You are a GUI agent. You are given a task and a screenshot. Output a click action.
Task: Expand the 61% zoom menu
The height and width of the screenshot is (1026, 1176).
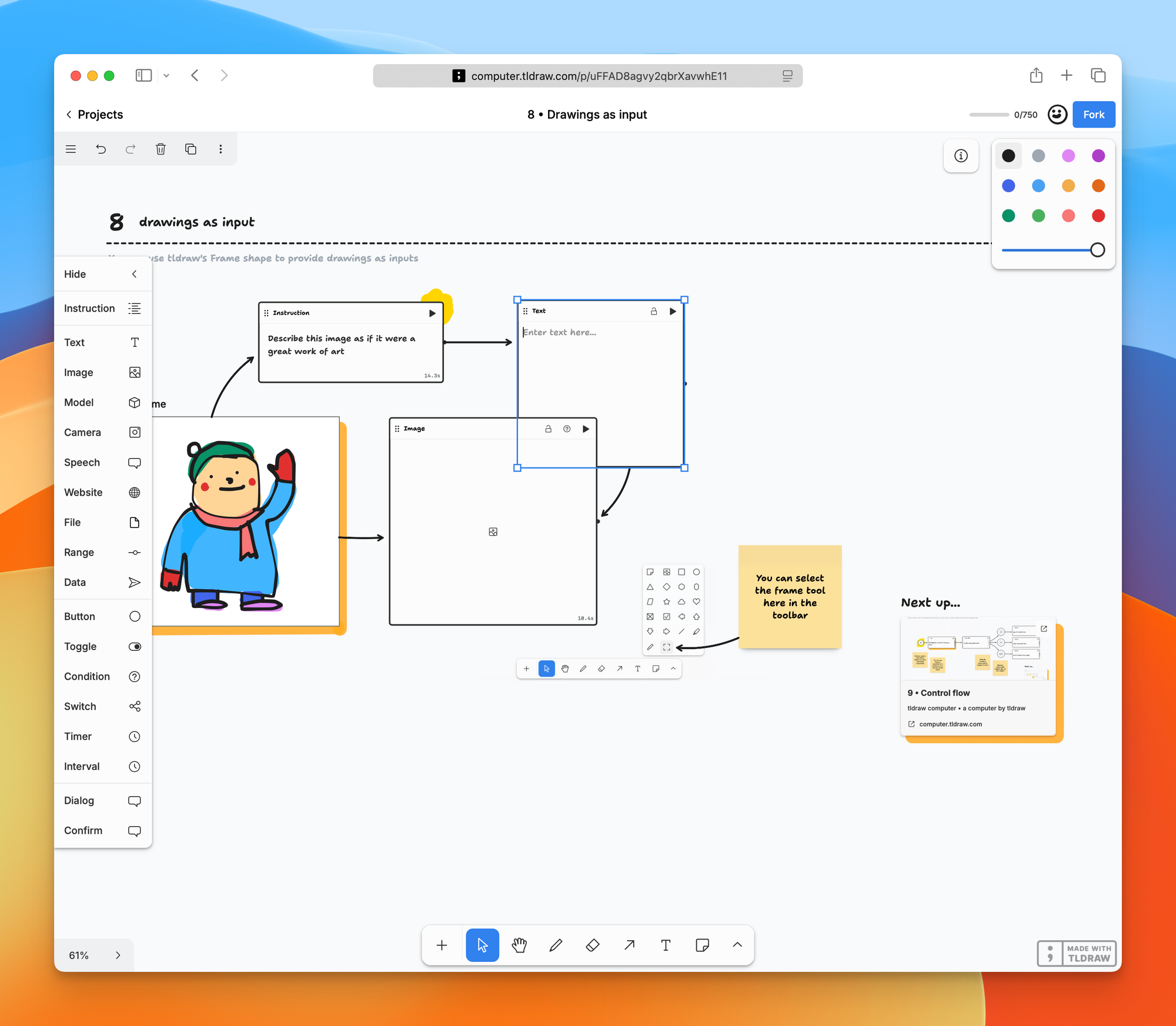(x=94, y=955)
